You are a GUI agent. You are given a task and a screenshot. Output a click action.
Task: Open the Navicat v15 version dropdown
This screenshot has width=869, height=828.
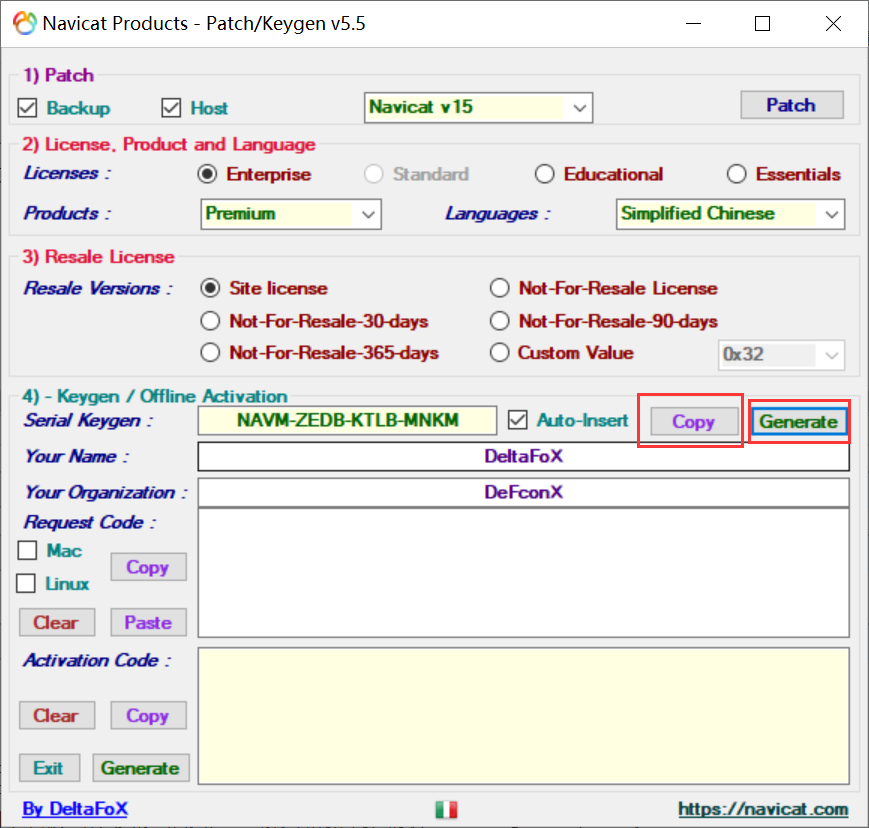click(x=478, y=108)
